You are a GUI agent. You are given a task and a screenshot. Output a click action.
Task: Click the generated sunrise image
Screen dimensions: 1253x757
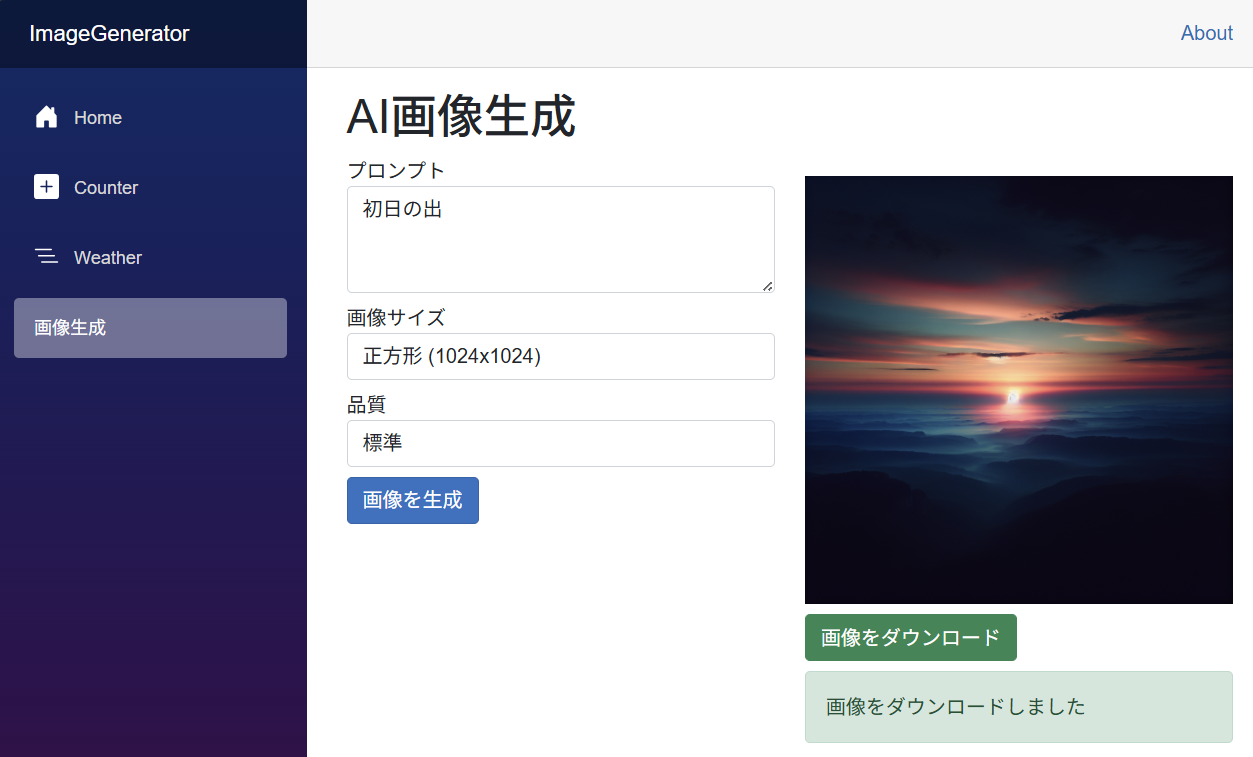coord(1018,390)
